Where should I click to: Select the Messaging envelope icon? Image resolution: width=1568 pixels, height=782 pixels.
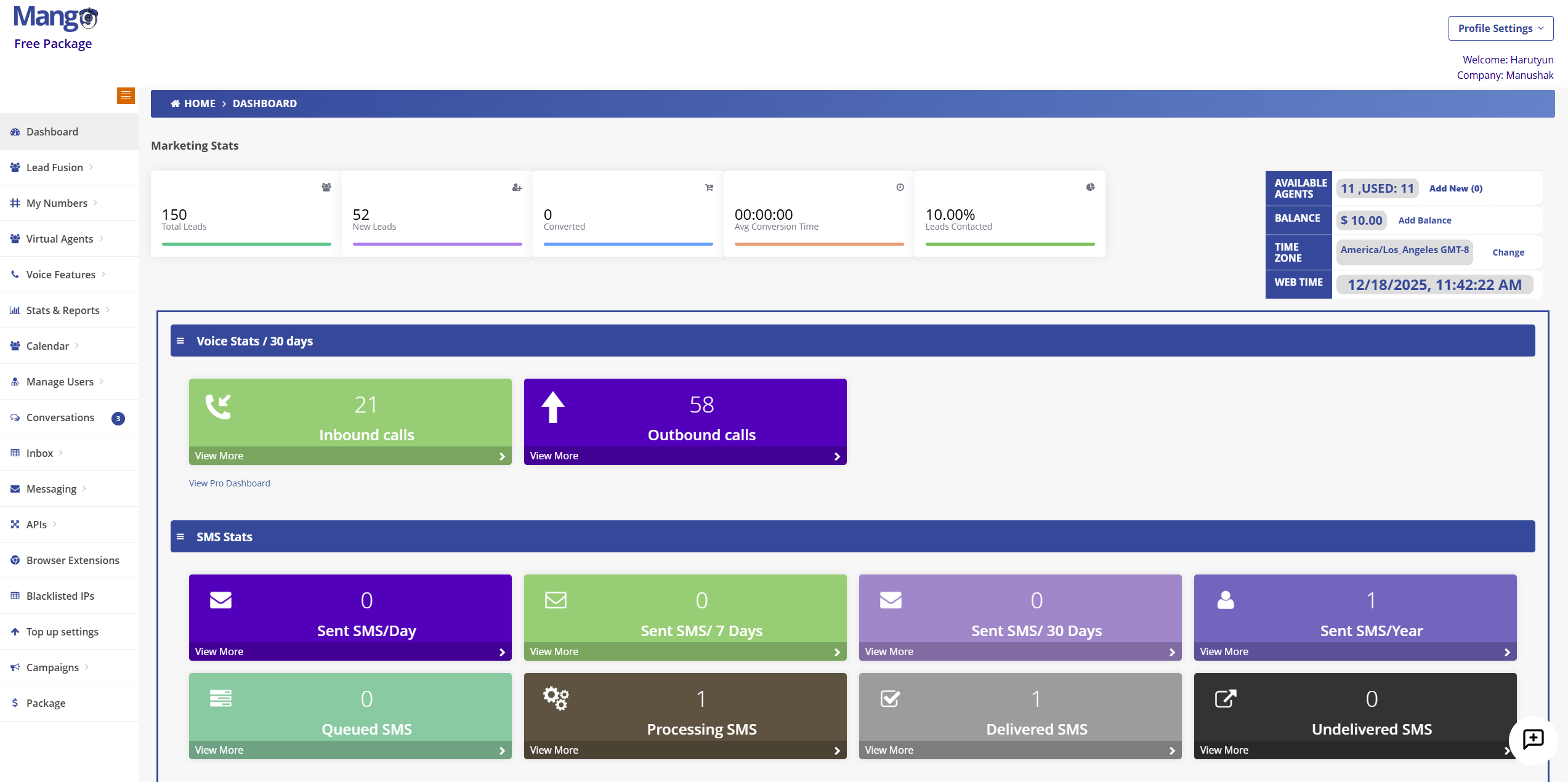tap(15, 488)
